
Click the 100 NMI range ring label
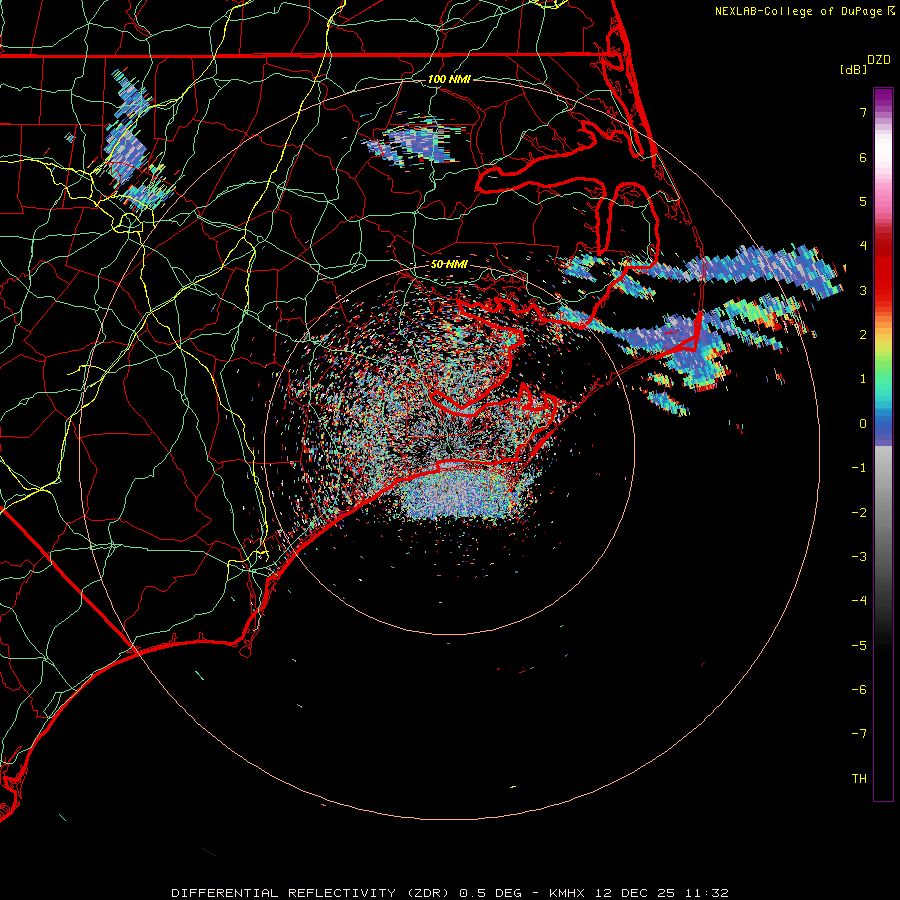tap(449, 79)
